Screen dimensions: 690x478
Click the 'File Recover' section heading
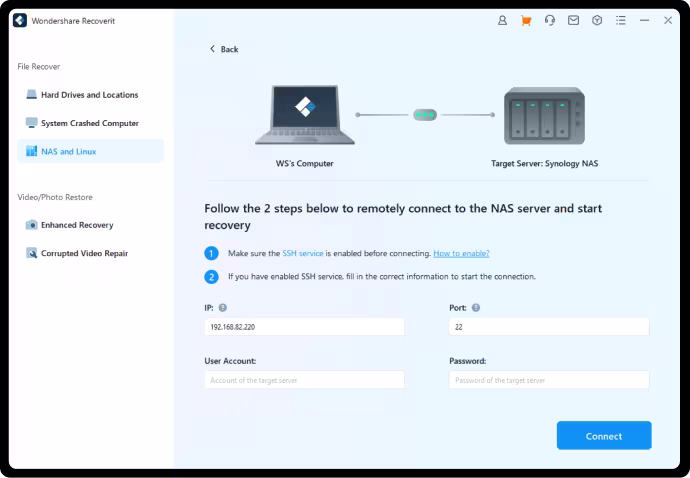[39, 66]
